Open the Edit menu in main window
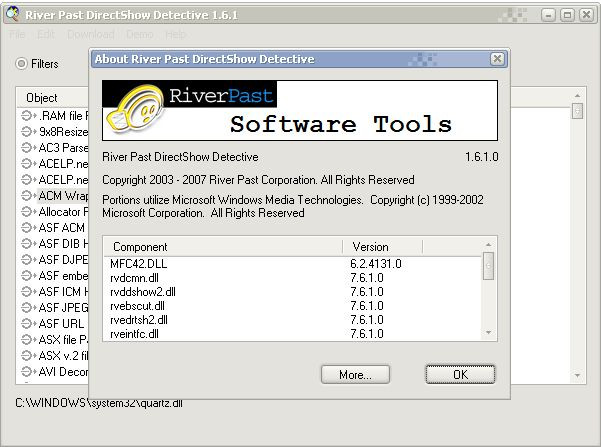This screenshot has height=447, width=601. [x=46, y=35]
